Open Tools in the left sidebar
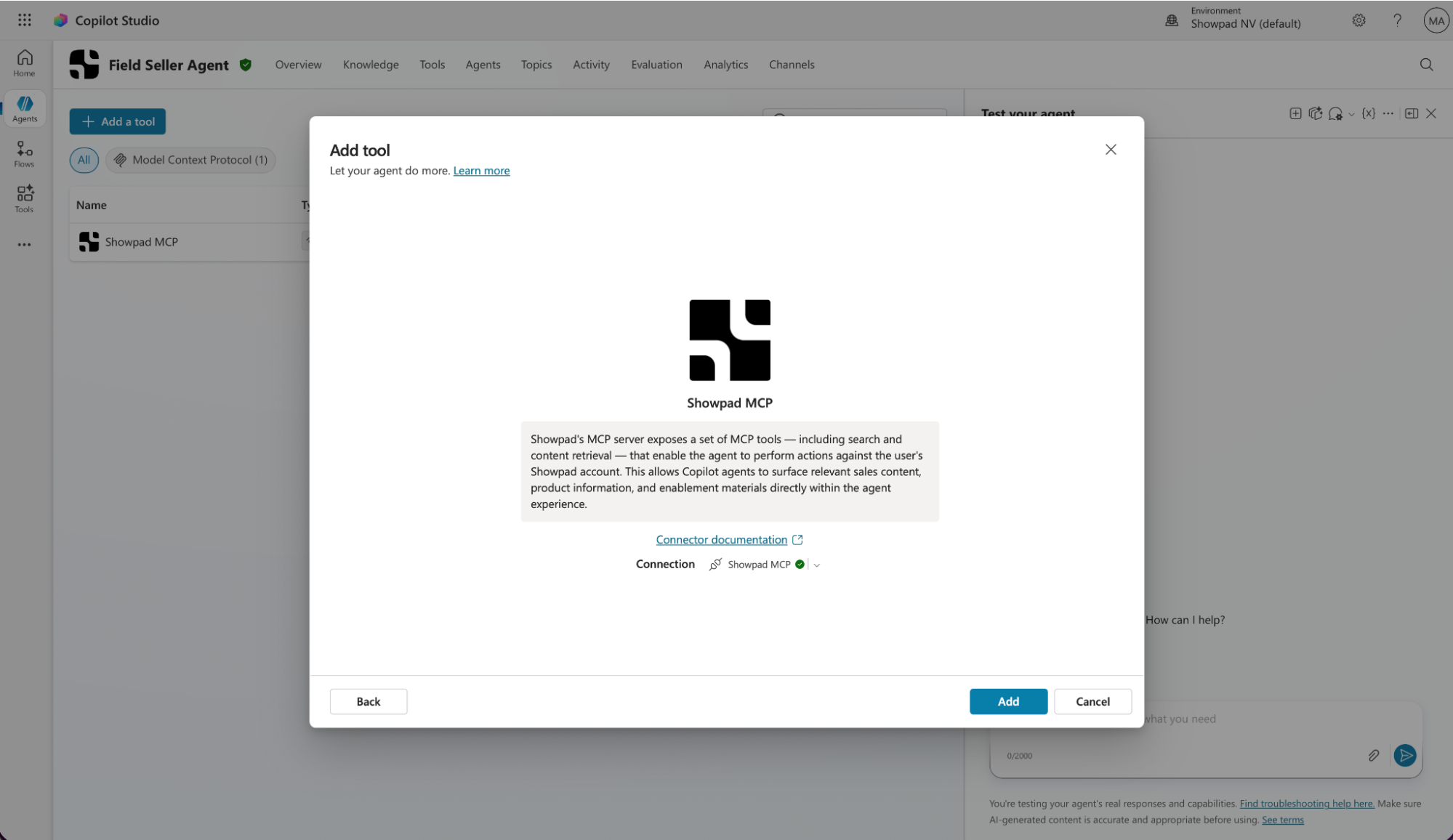The height and width of the screenshot is (840, 1453). [24, 199]
